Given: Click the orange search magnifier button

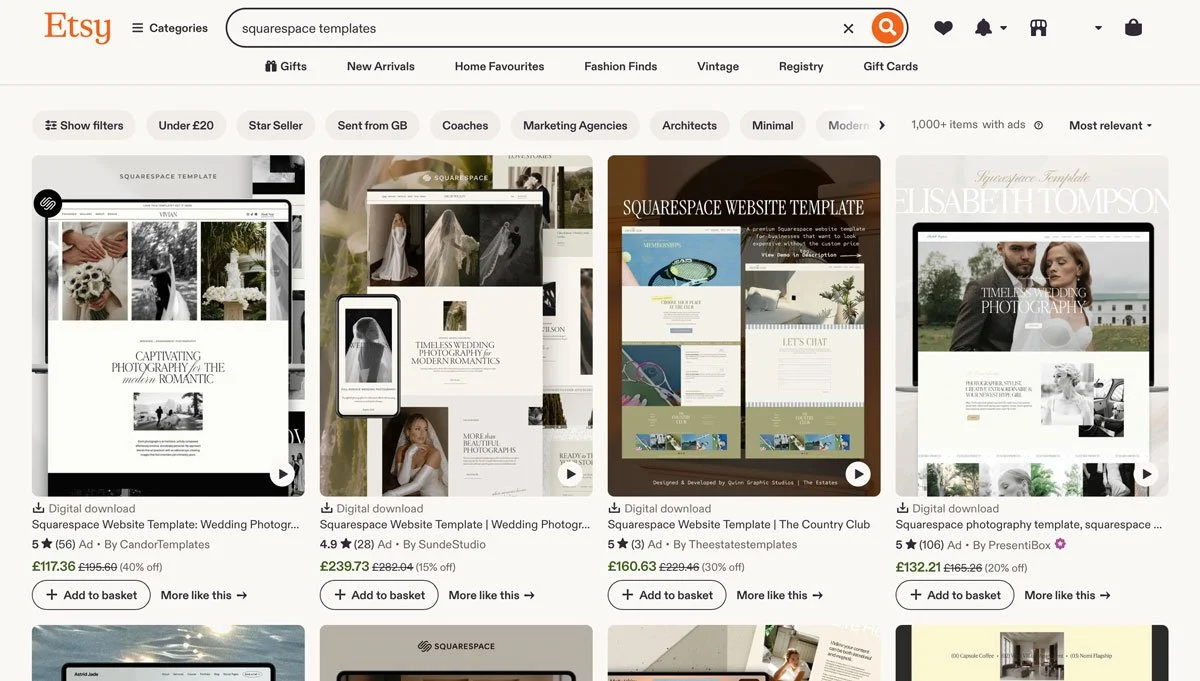Looking at the screenshot, I should click(x=887, y=28).
